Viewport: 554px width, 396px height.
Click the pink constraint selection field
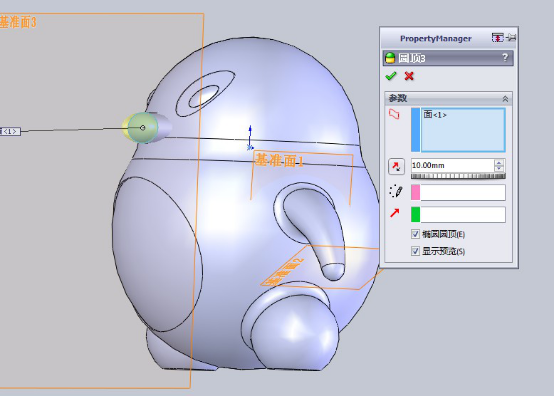coord(458,193)
